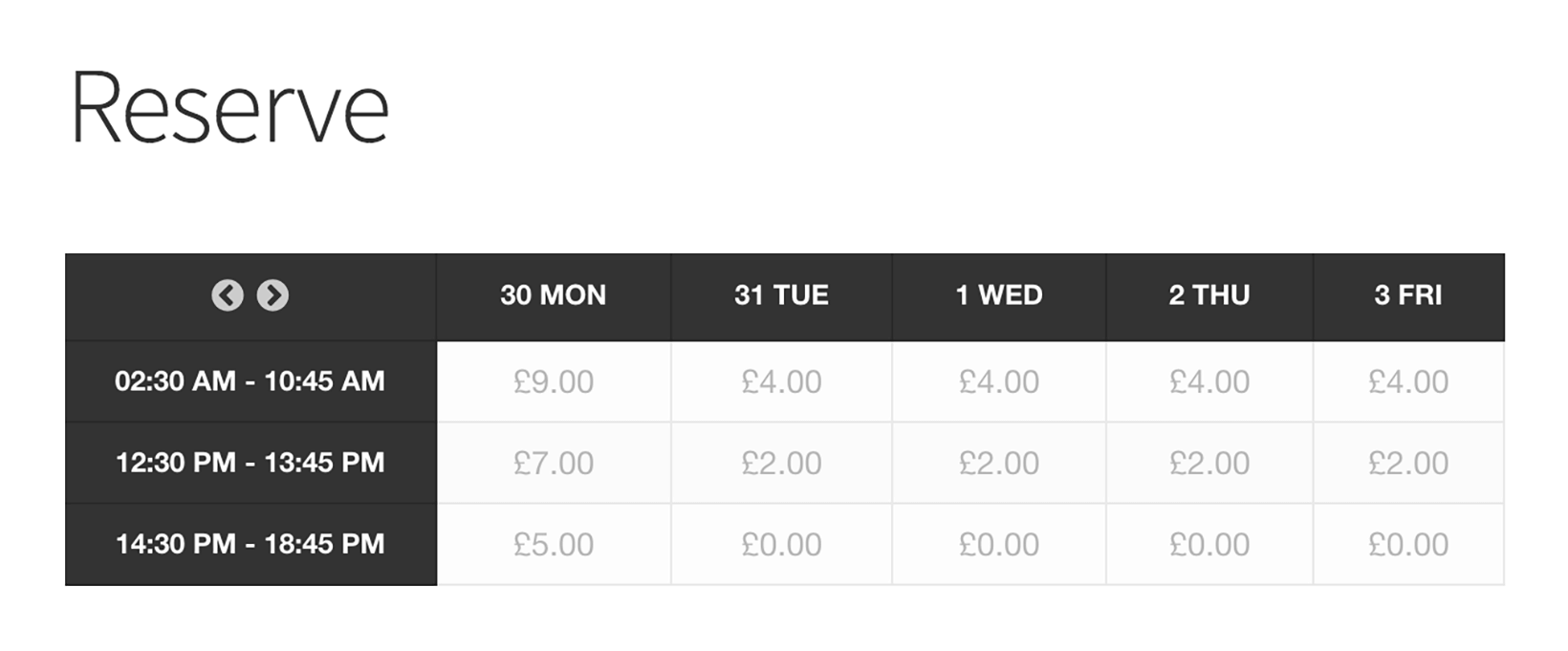Choose the £4.00 morning slot for 2 THU
1568x651 pixels.
point(1209,381)
